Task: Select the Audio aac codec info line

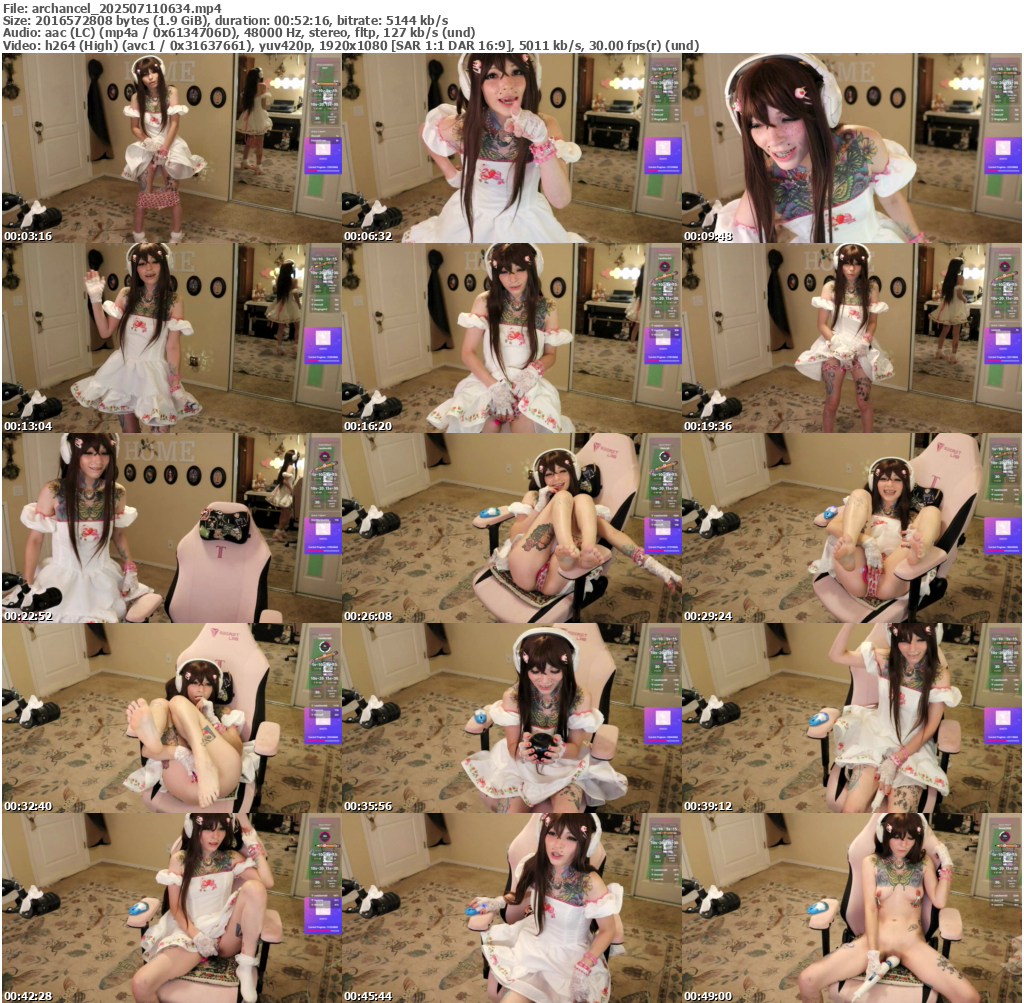Action: [239, 33]
